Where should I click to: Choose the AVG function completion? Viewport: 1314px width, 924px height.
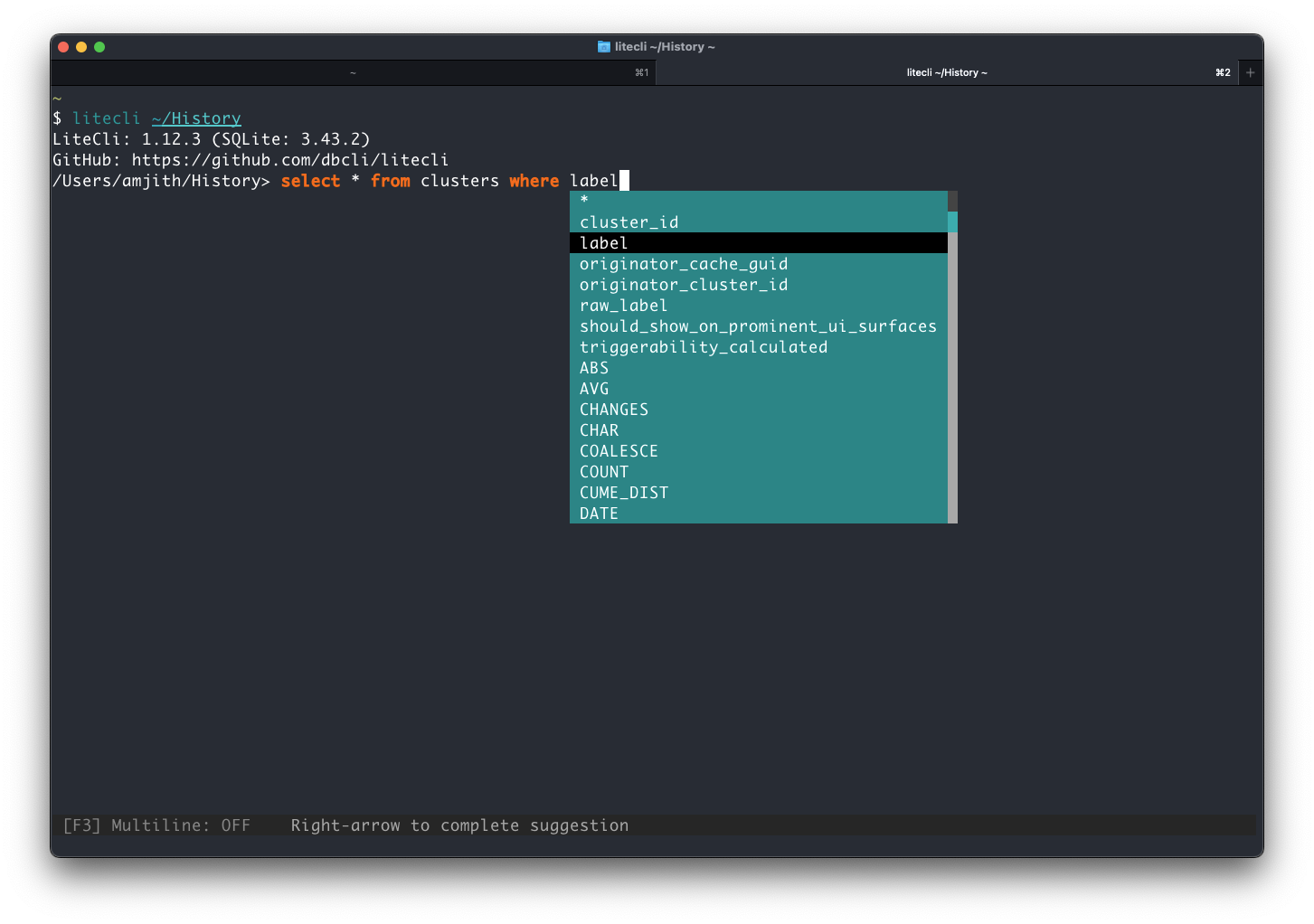[759, 389]
